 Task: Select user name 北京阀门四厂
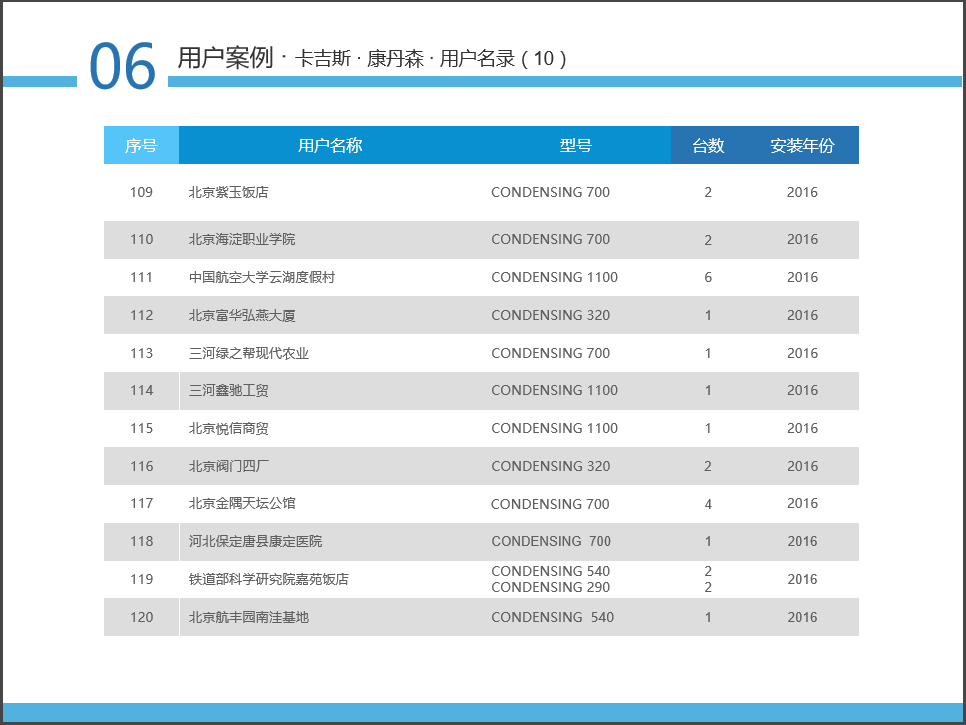point(229,466)
